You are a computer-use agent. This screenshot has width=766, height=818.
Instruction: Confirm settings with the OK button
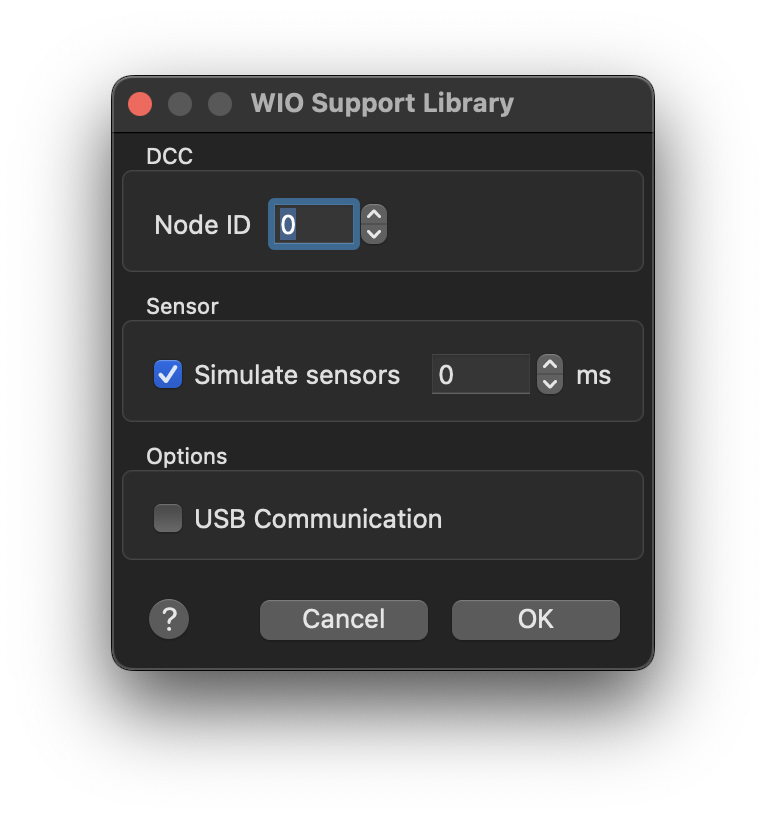coord(535,620)
